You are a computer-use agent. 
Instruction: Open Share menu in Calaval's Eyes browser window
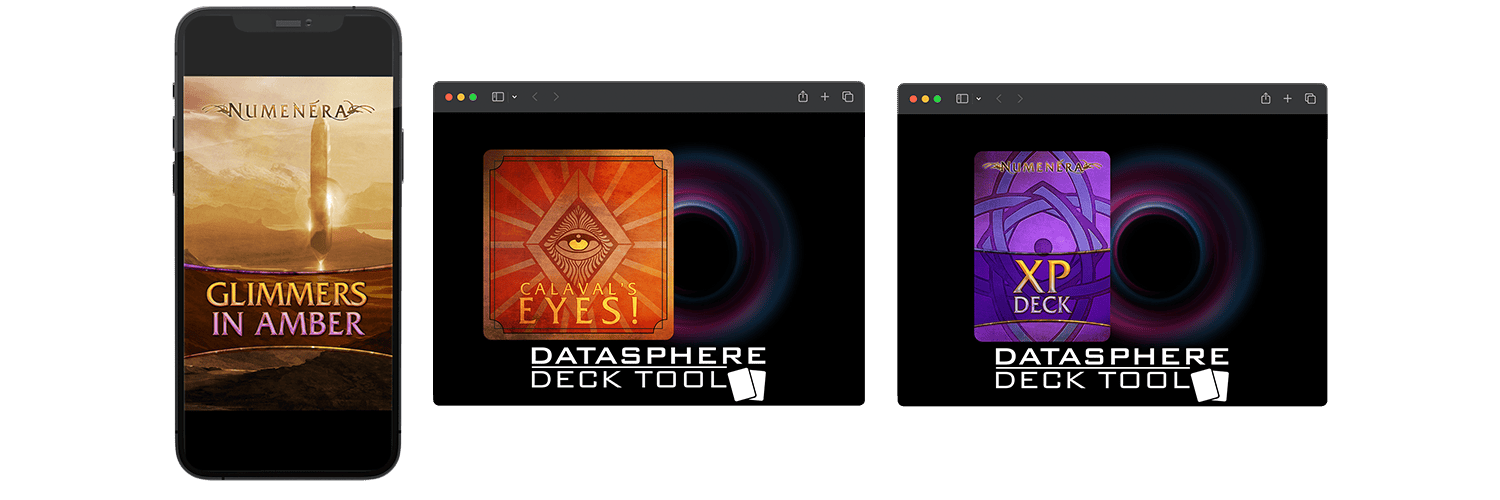click(802, 97)
